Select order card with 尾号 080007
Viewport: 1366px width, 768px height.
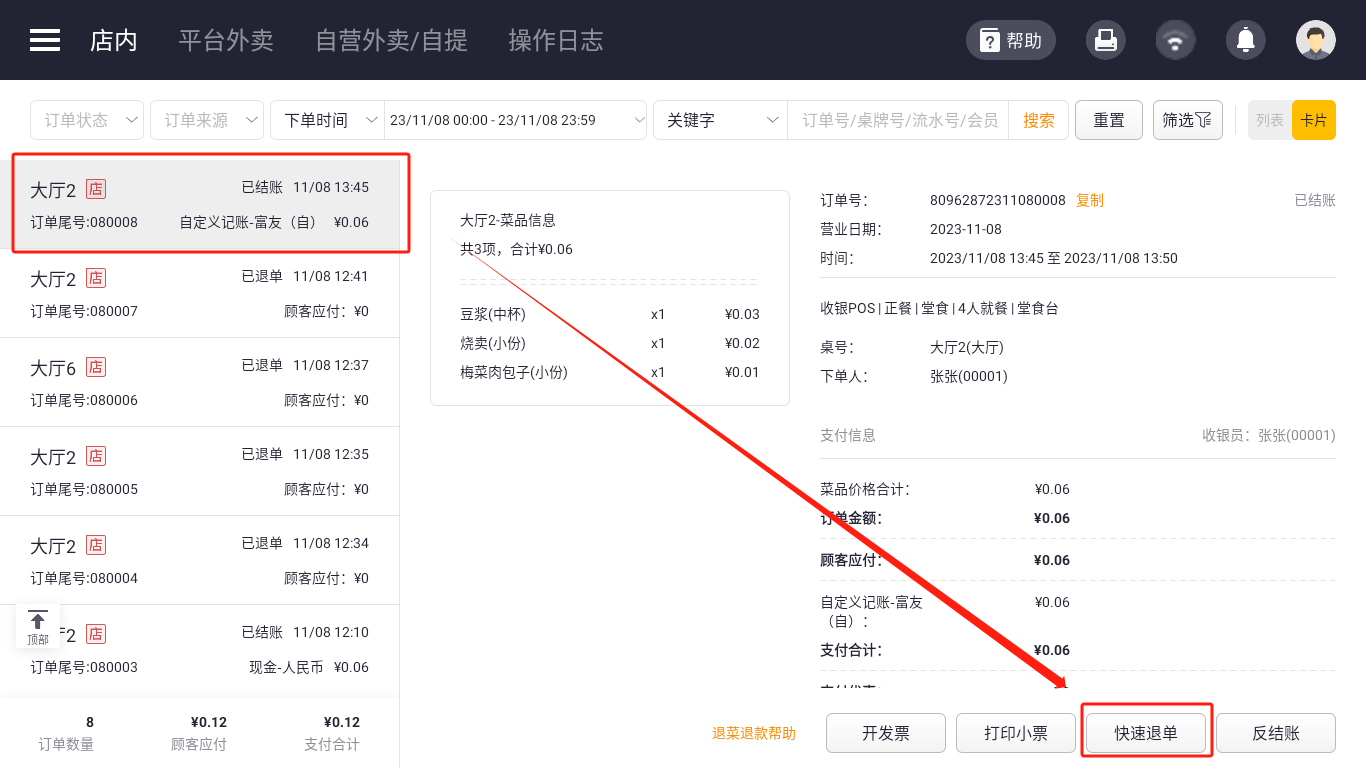click(200, 293)
